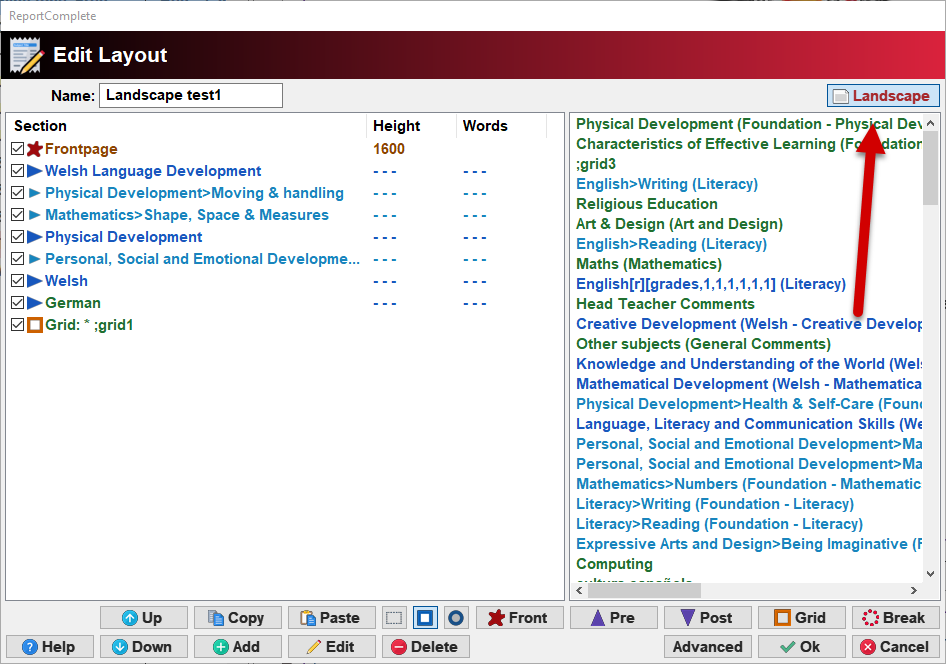Click the vertical scrollbar thumb in the subject list
Viewport: 946px width, 664px height.
click(930, 168)
